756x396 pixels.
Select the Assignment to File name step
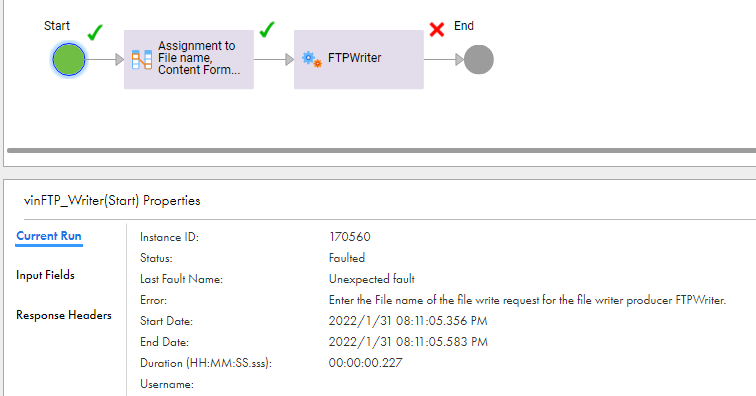189,59
